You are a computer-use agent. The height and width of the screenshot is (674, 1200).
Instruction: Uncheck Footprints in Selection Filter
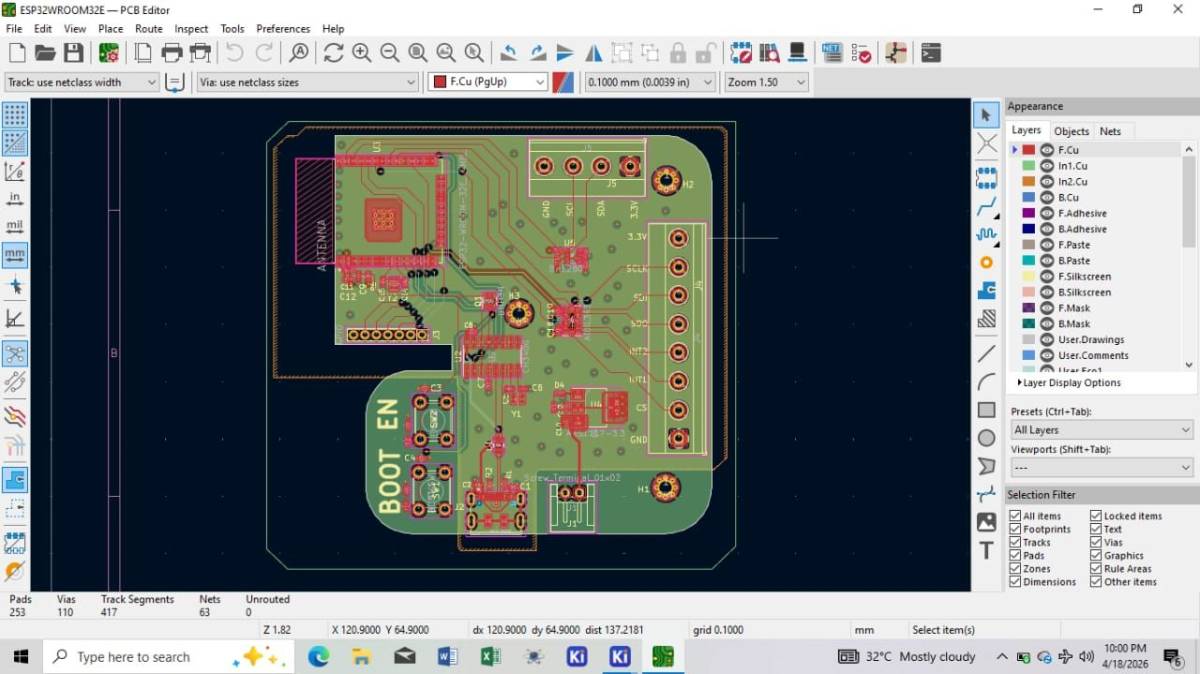pyautogui.click(x=1015, y=529)
